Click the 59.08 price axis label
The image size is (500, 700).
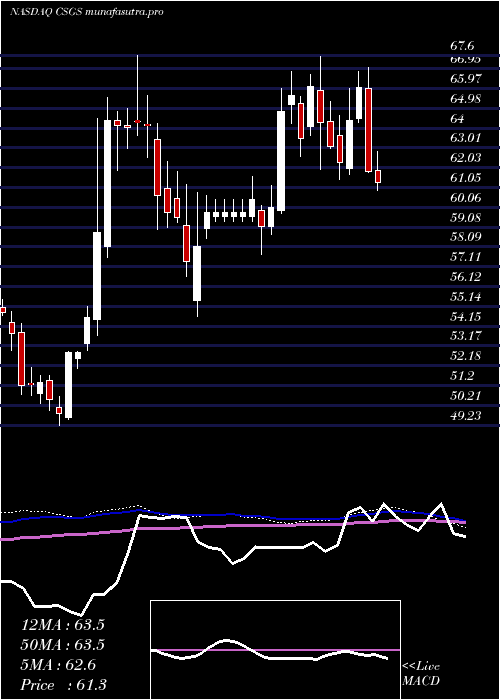pos(466,217)
